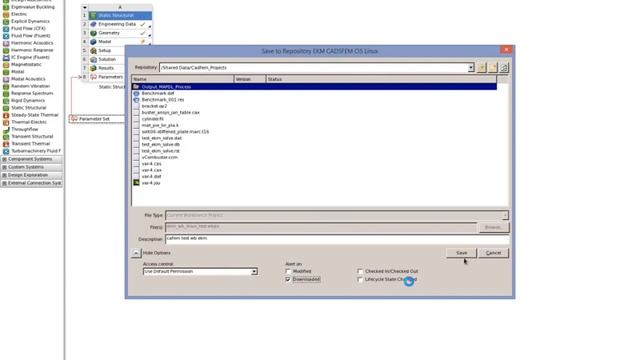This screenshot has height=360, width=640.
Task: Click the Setup cell in system A
Action: click(107, 51)
